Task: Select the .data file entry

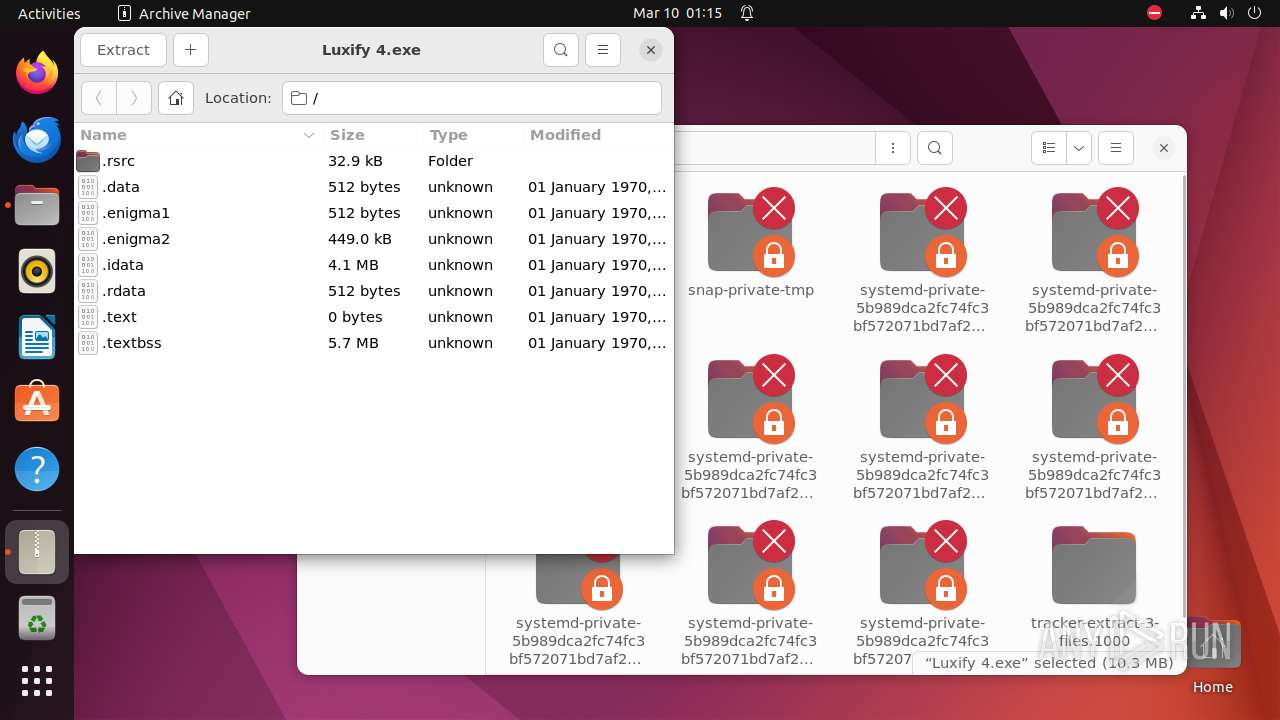Action: coord(373,187)
